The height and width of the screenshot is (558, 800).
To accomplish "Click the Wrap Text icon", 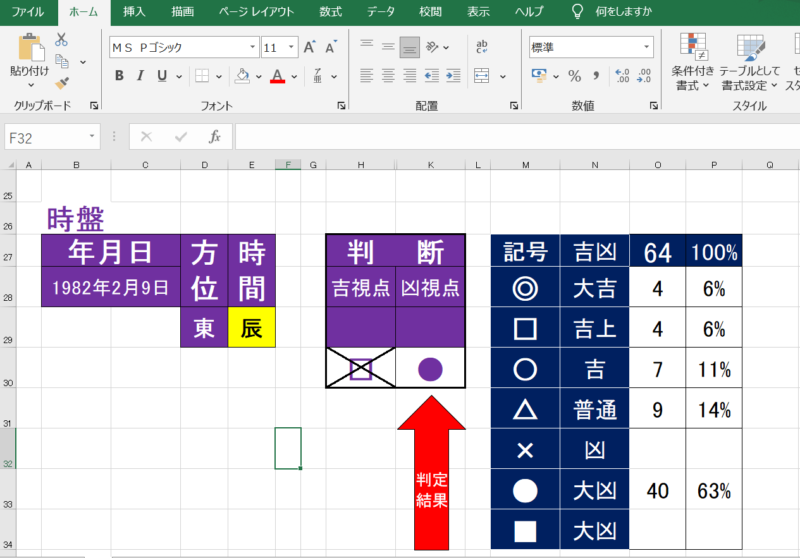I will pyautogui.click(x=481, y=47).
